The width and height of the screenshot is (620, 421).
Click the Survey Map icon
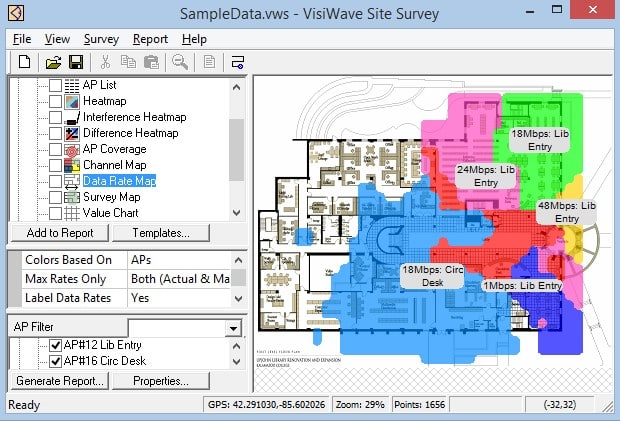click(x=72, y=197)
